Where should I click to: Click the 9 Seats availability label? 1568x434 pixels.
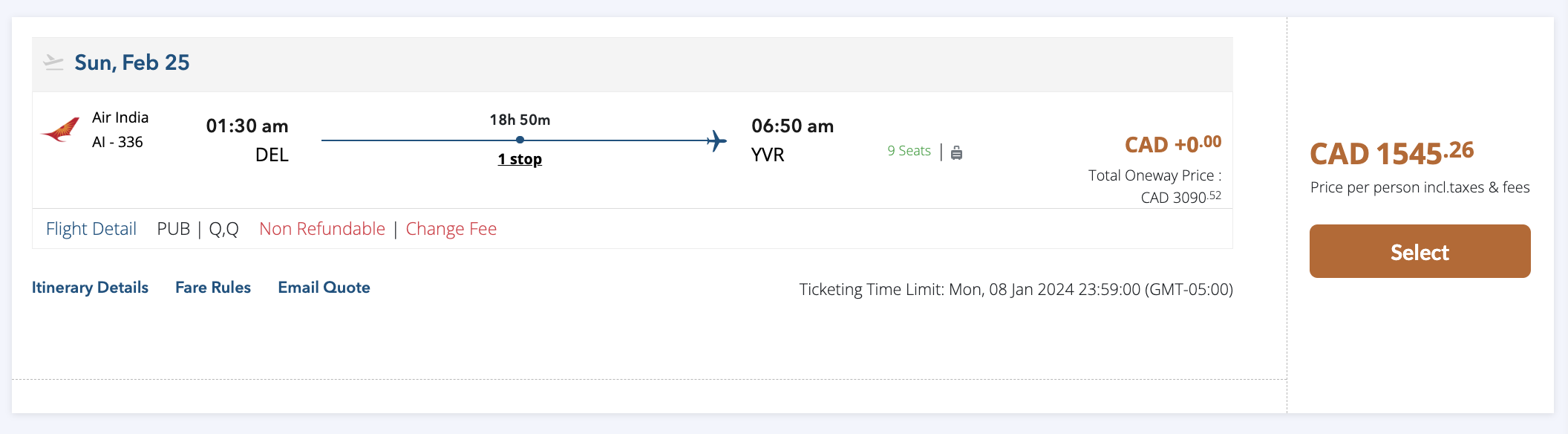click(909, 151)
